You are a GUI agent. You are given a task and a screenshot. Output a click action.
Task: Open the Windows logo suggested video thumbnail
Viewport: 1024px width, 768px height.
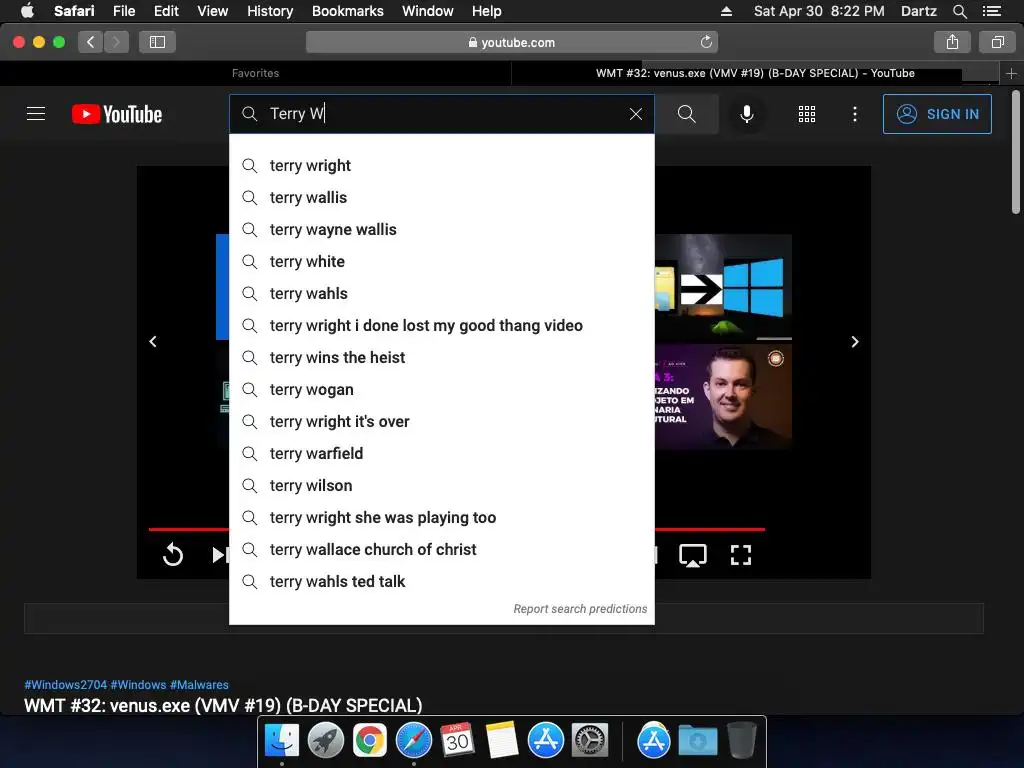click(724, 287)
